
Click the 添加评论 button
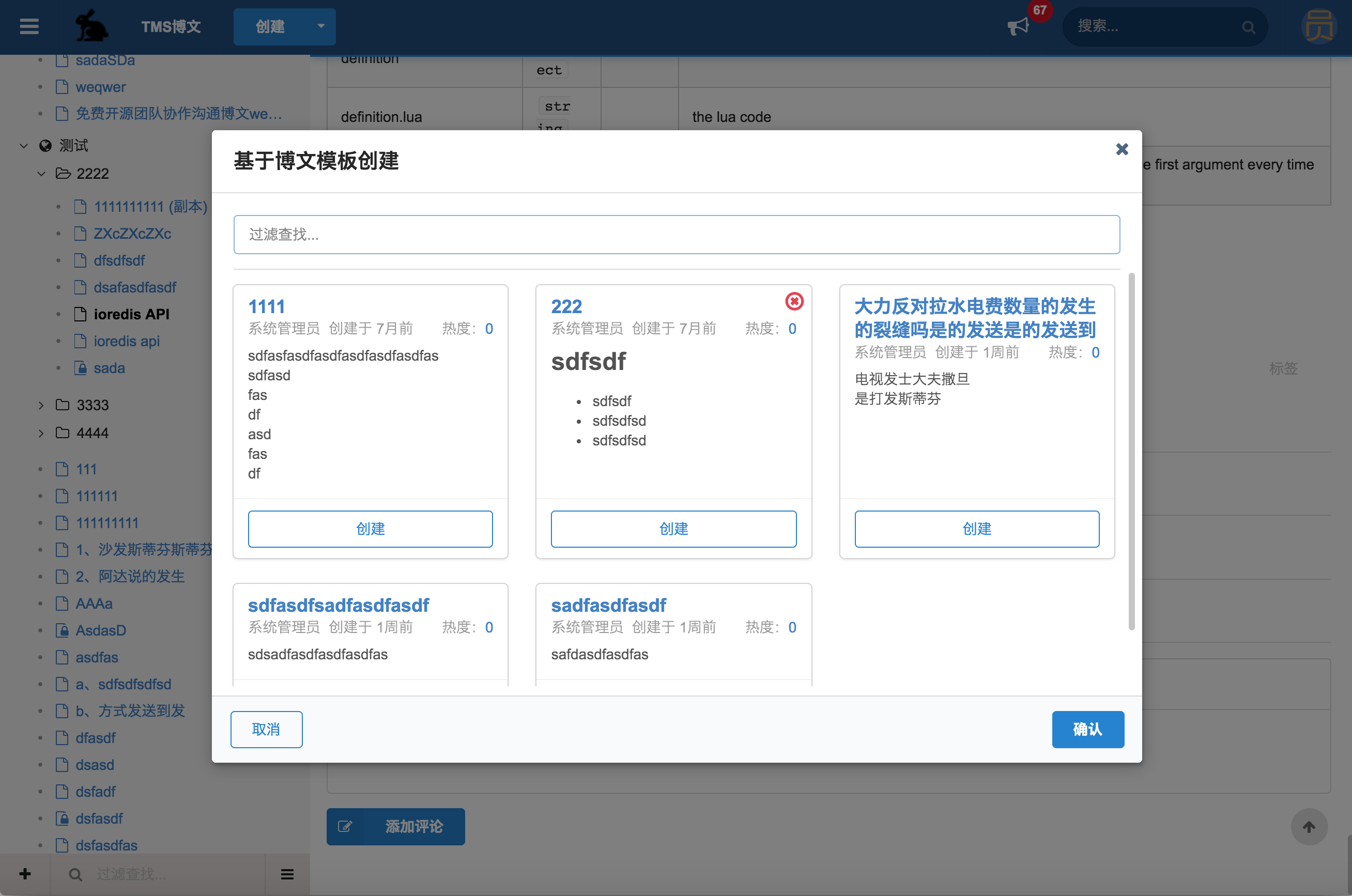(395, 826)
